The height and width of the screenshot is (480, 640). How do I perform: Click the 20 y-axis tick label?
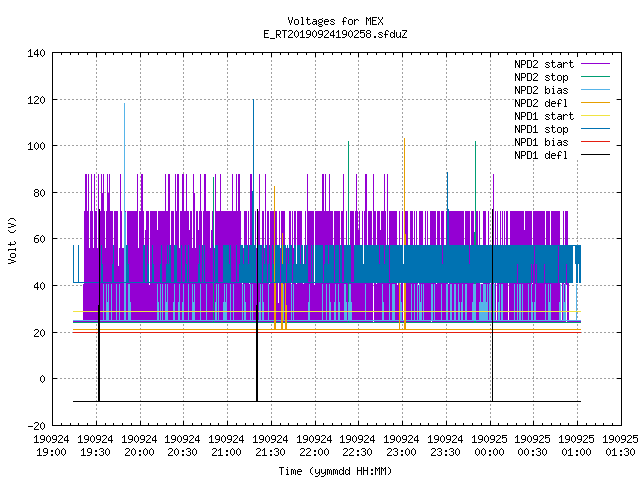39,333
